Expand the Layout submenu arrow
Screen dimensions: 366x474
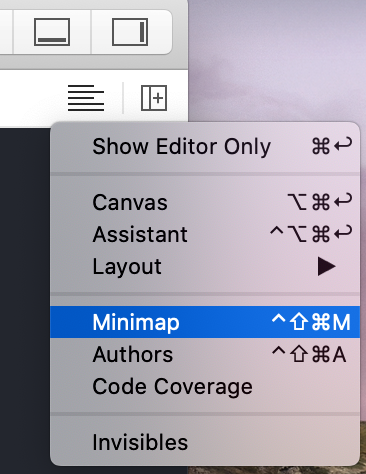click(x=326, y=266)
